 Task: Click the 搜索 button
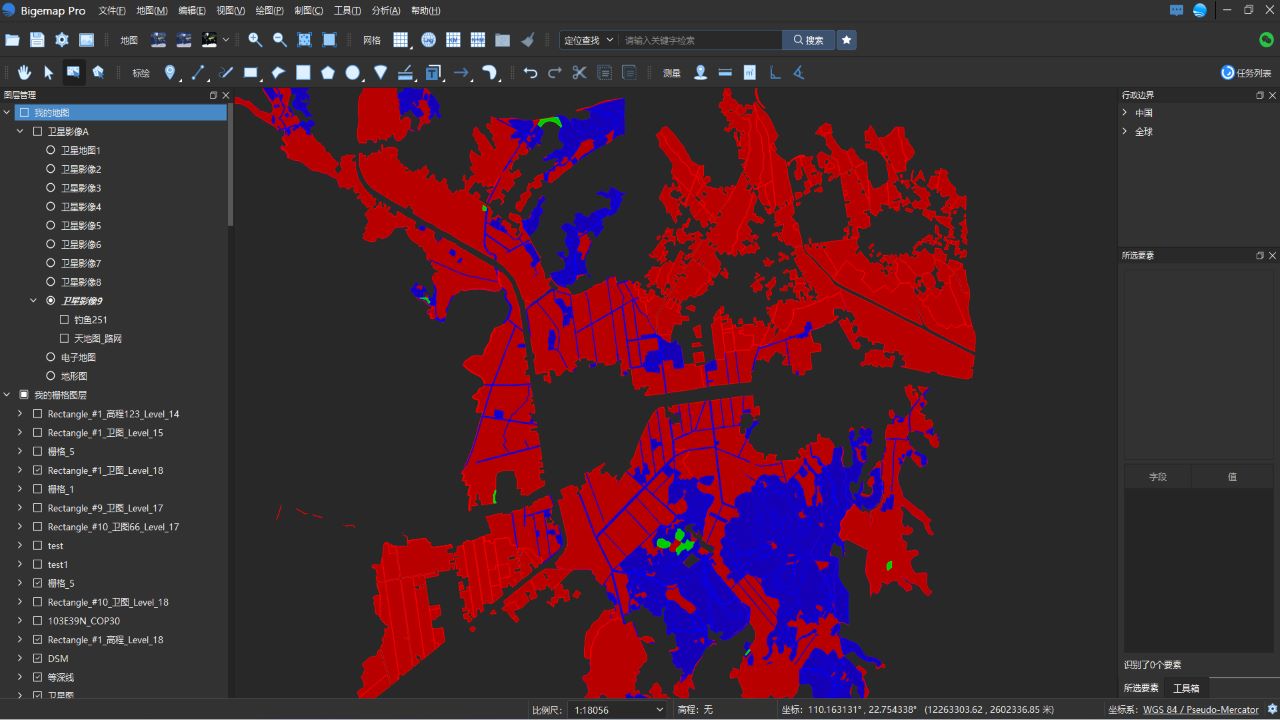(x=809, y=40)
